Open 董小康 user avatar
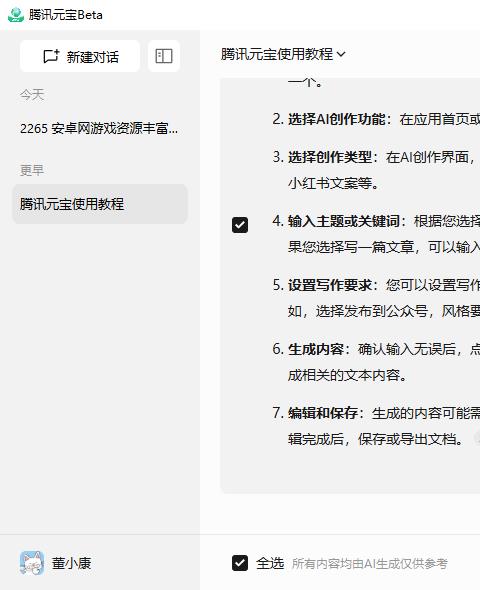The width and height of the screenshot is (480, 590). pyautogui.click(x=32, y=563)
